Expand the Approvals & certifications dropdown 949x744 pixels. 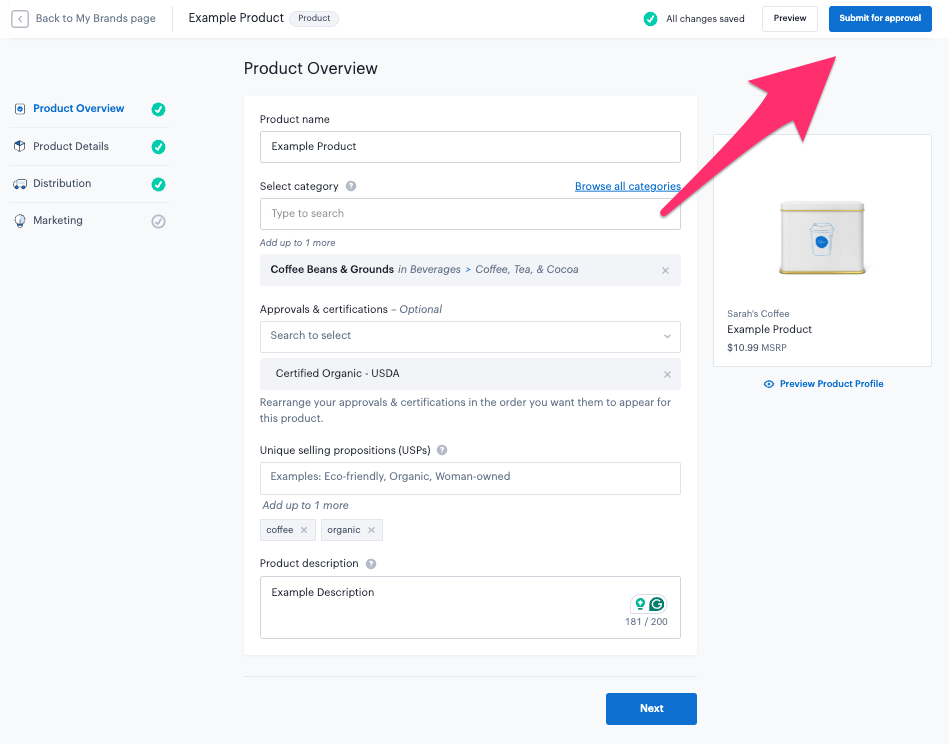point(667,336)
